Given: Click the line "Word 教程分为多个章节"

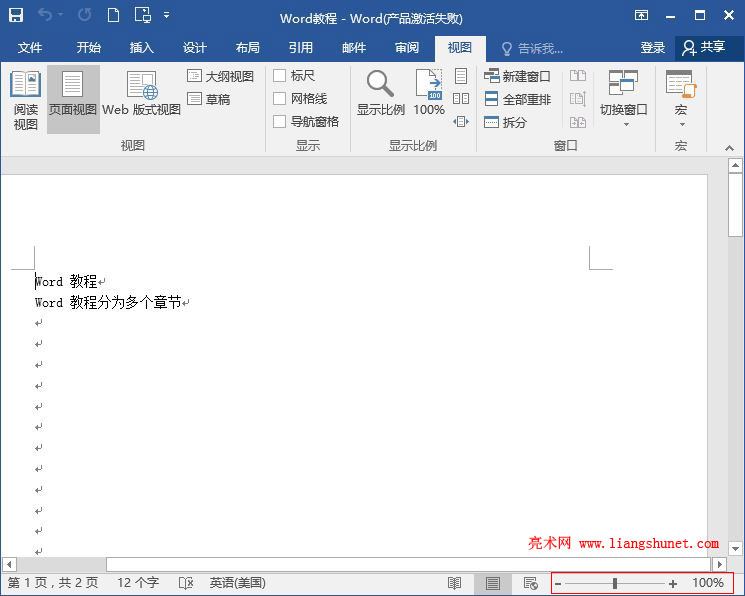Looking at the screenshot, I should coord(108,302).
